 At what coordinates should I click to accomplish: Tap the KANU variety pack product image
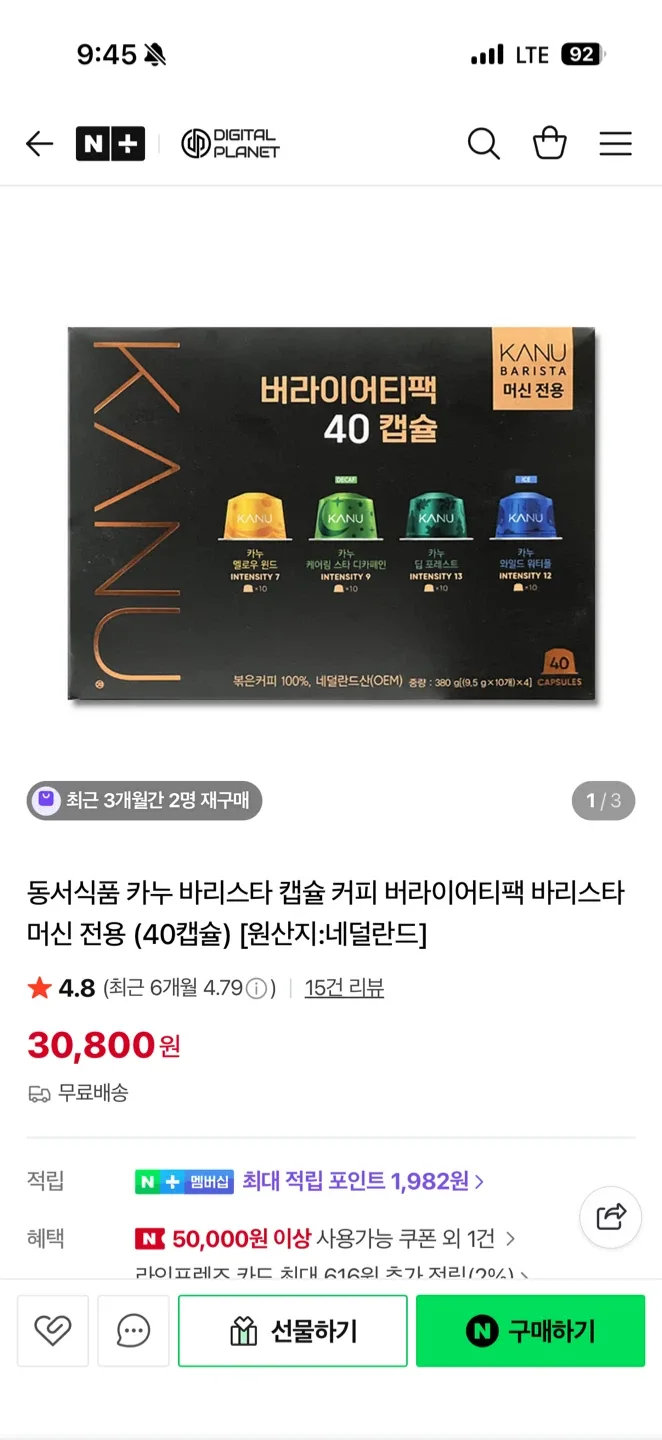tap(331, 513)
